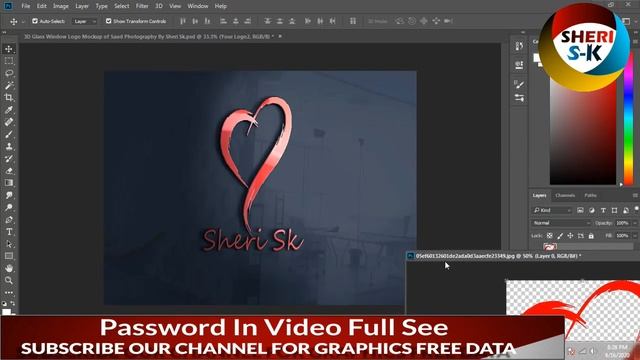
Task: Open the Brush Settings panel icon in dock
Action: pyautogui.click(x=519, y=84)
